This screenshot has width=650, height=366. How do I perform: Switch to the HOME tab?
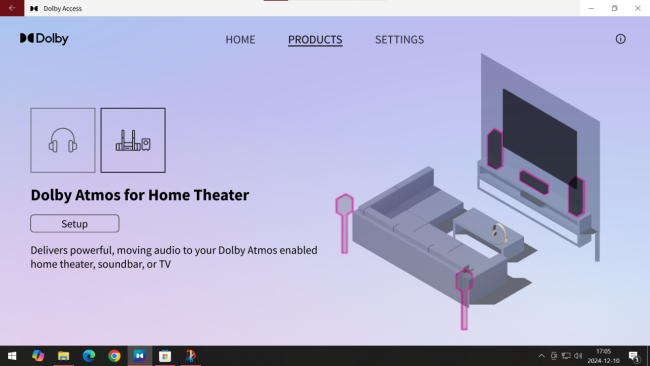pos(240,39)
